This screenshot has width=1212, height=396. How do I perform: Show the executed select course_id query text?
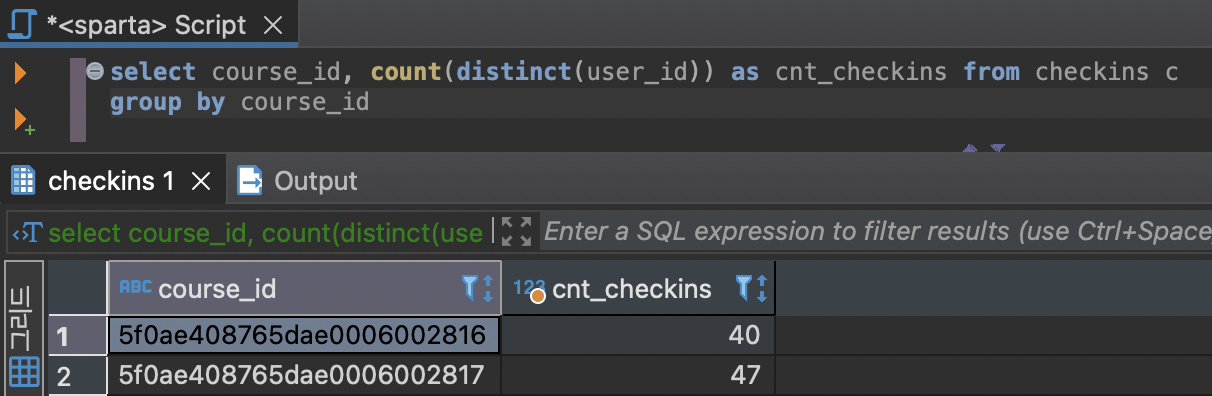pos(265,233)
